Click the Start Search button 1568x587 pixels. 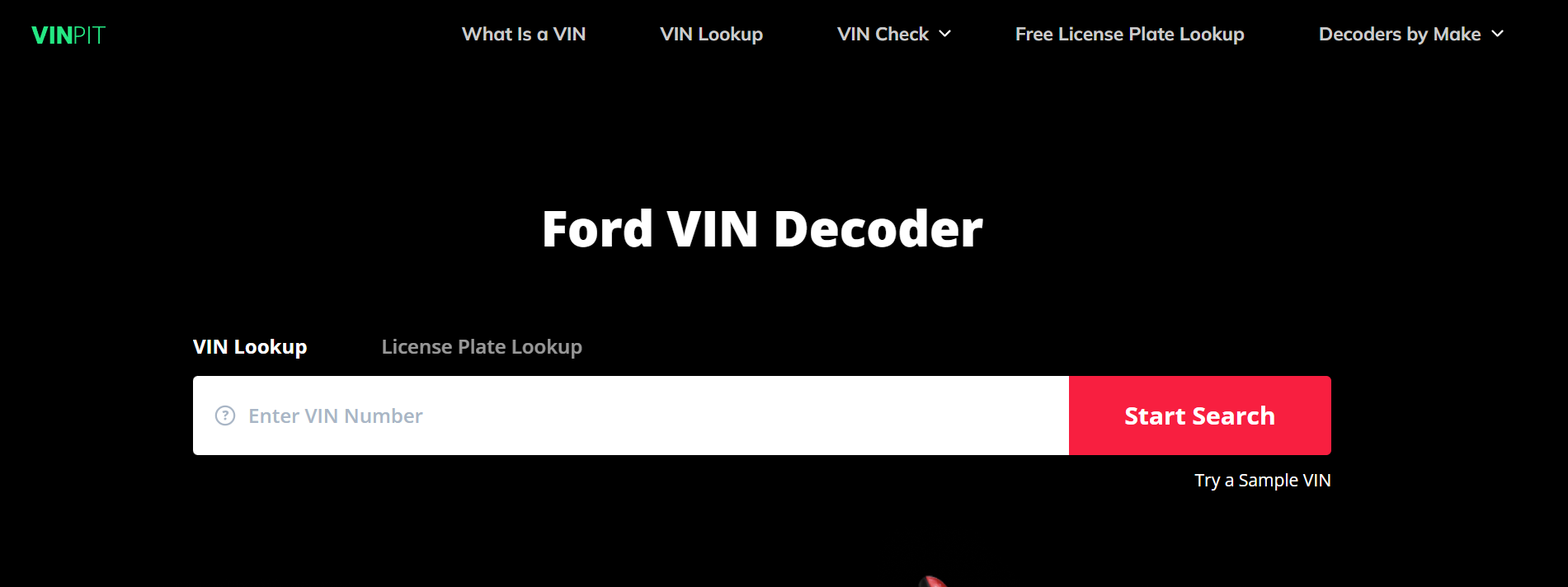1200,416
